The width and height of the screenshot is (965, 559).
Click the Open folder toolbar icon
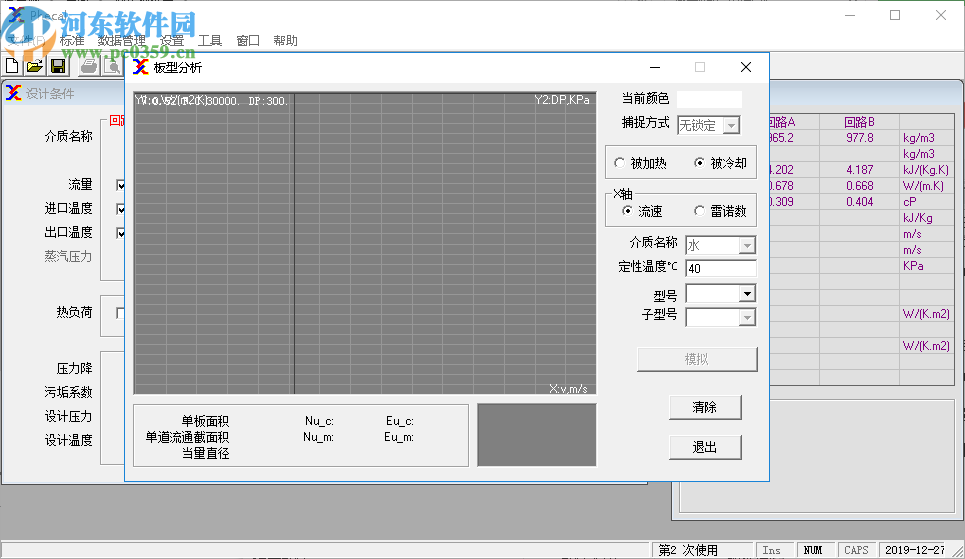click(x=34, y=66)
